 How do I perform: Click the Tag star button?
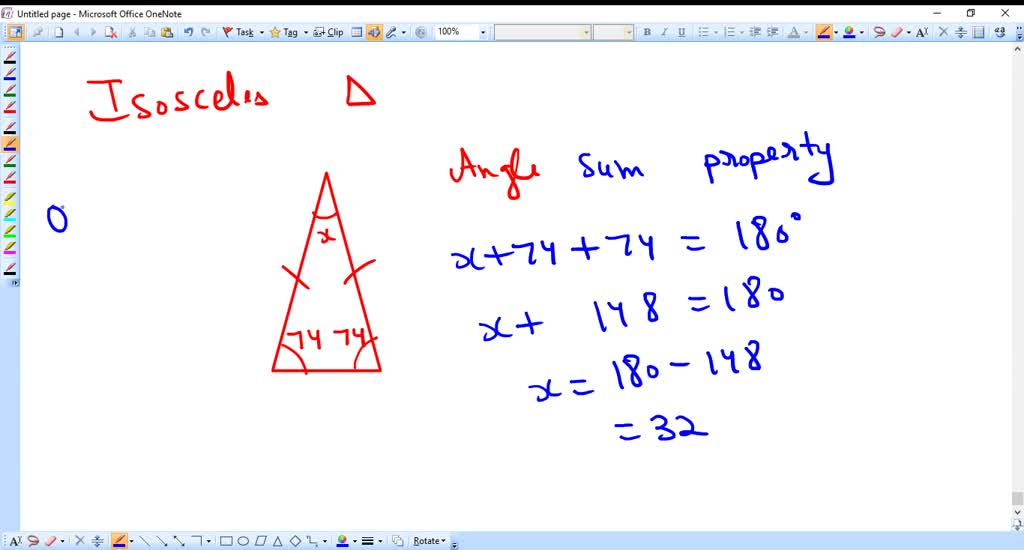[283, 32]
